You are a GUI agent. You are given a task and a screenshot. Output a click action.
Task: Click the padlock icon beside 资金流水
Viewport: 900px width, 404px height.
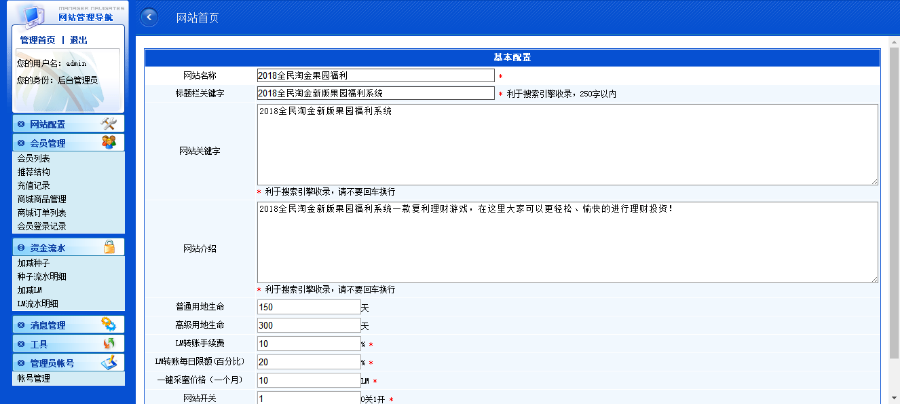(109, 247)
